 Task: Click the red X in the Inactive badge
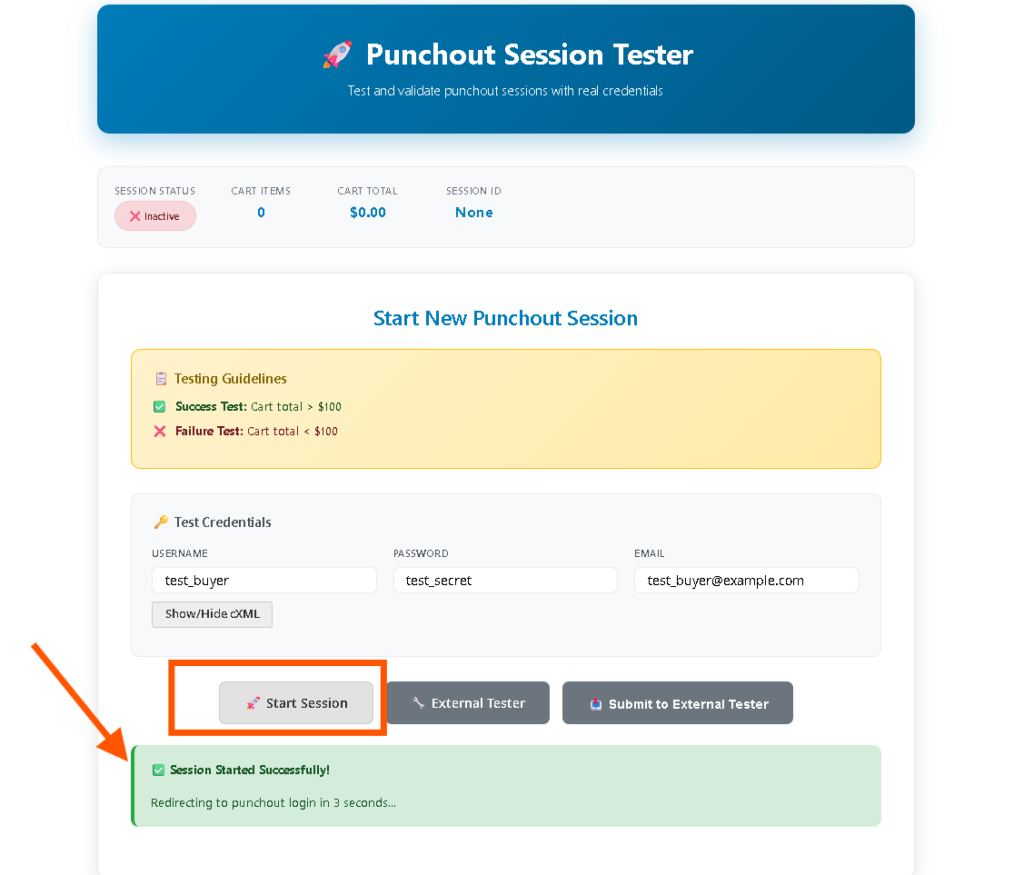[135, 216]
